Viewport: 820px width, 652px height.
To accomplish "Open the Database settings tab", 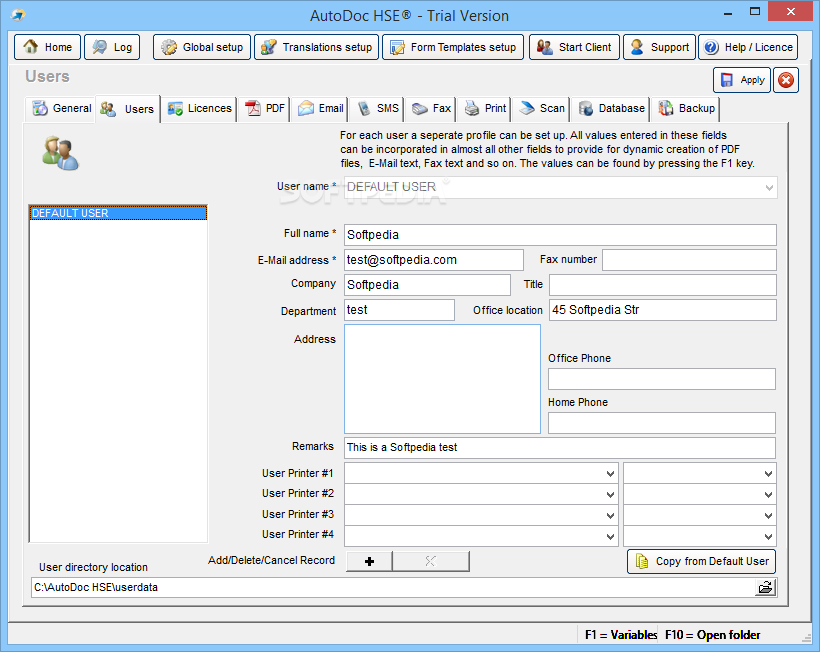I will 611,108.
